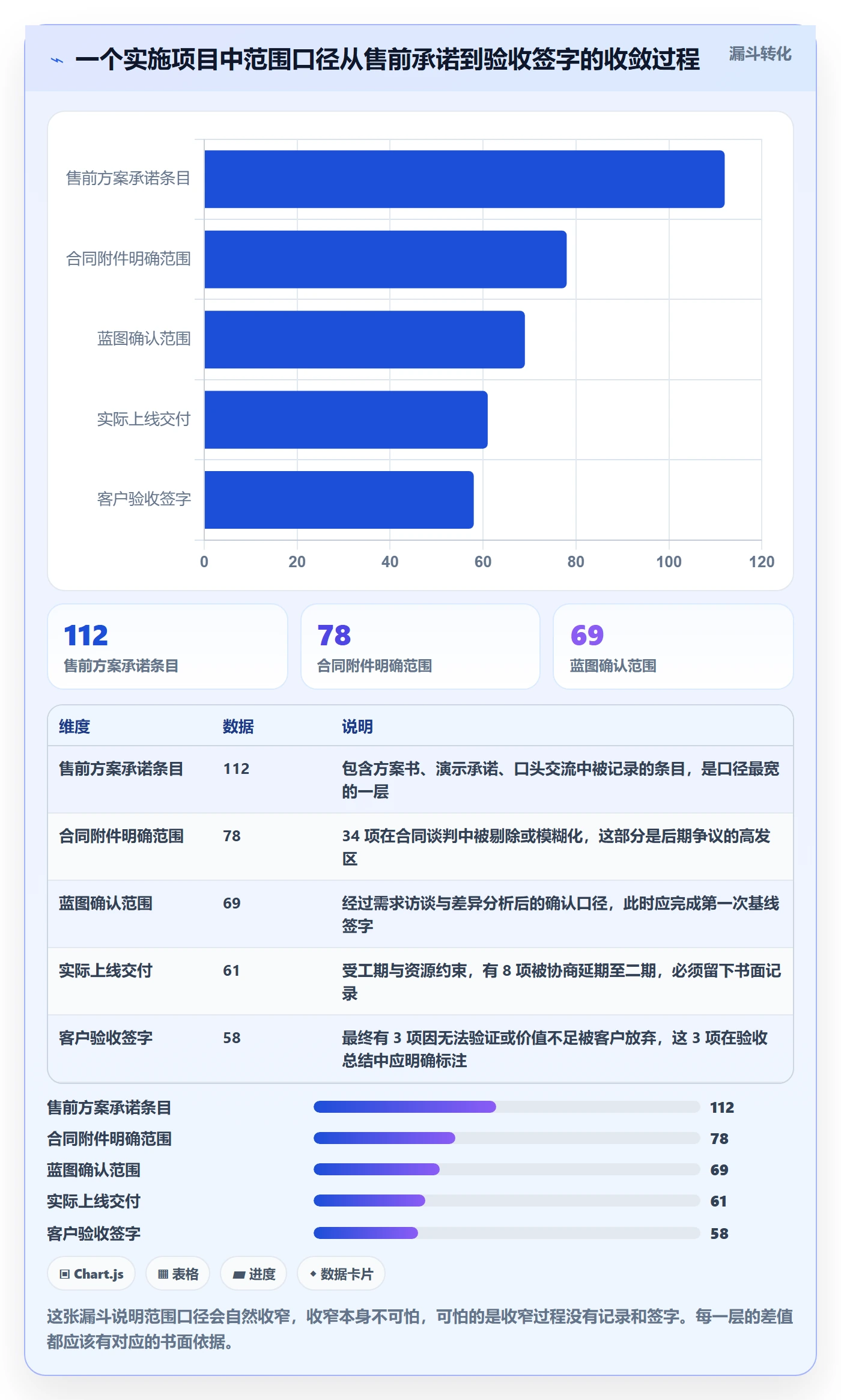Click the 表格 chip
This screenshot has width=841, height=1400.
tap(178, 1274)
